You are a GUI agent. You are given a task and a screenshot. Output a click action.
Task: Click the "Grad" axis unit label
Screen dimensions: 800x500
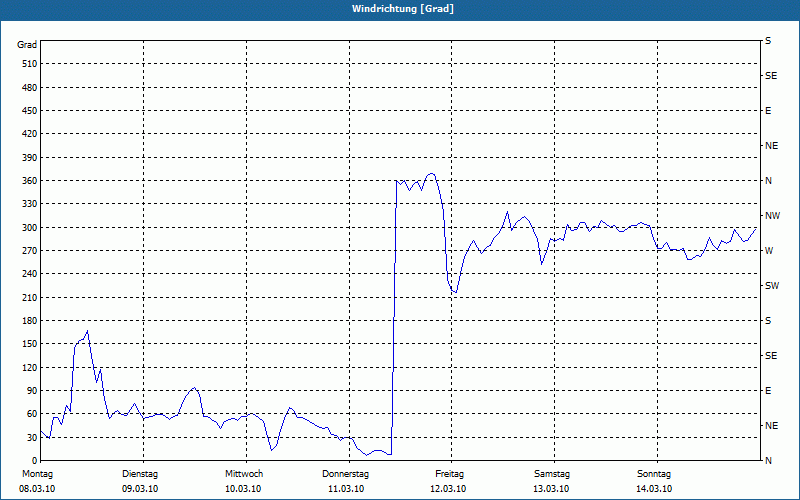point(27,45)
